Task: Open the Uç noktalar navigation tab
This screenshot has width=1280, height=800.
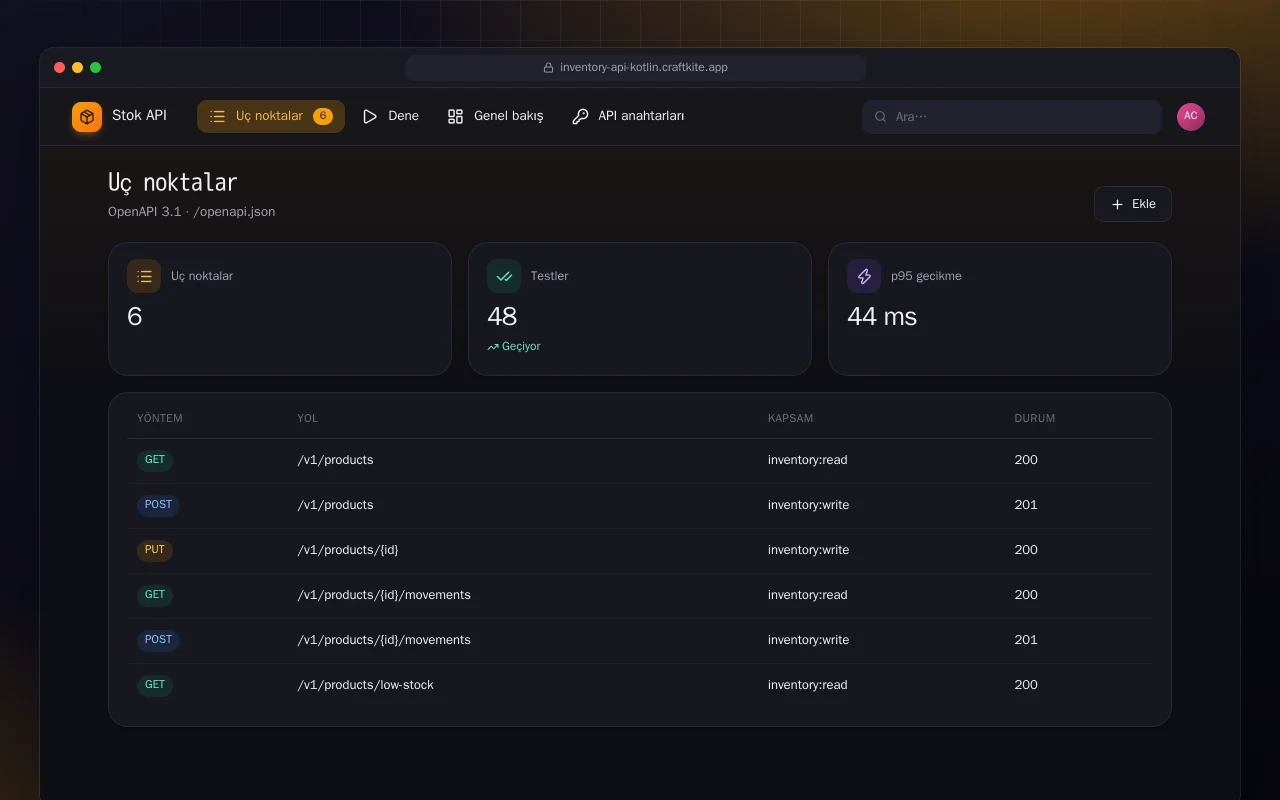Action: point(271,116)
